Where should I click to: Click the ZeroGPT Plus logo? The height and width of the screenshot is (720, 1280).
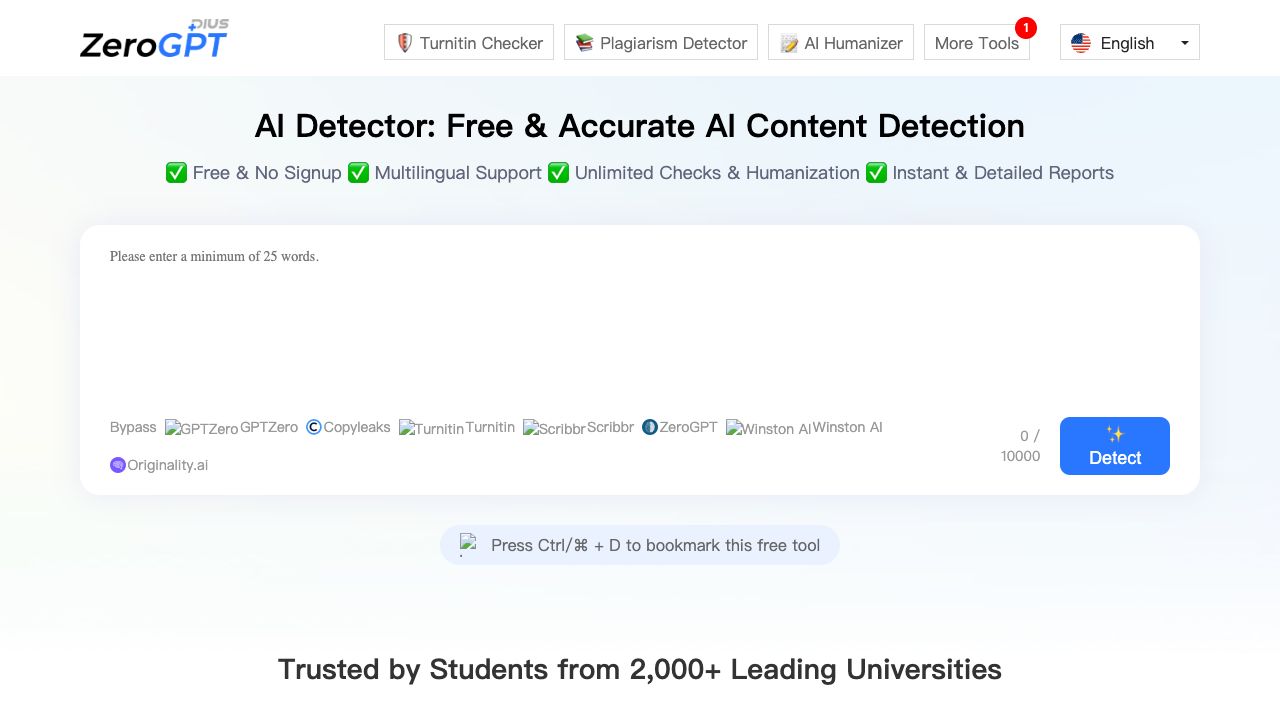[x=154, y=41]
